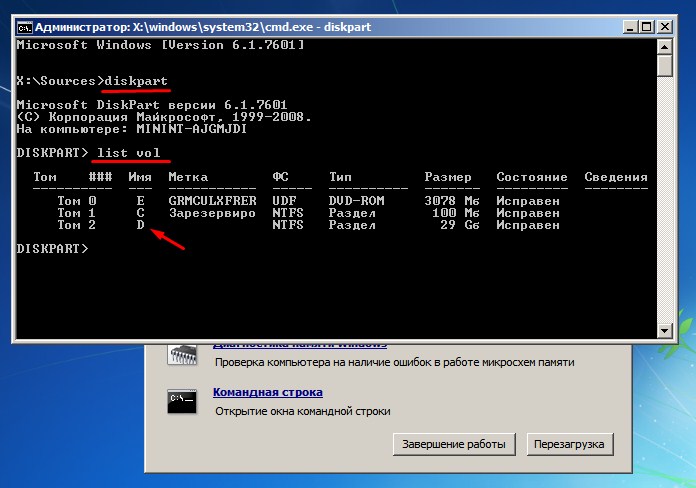The height and width of the screenshot is (488, 696).
Task: Click the computer name MININT-AJGMJDI
Action: tap(191, 129)
